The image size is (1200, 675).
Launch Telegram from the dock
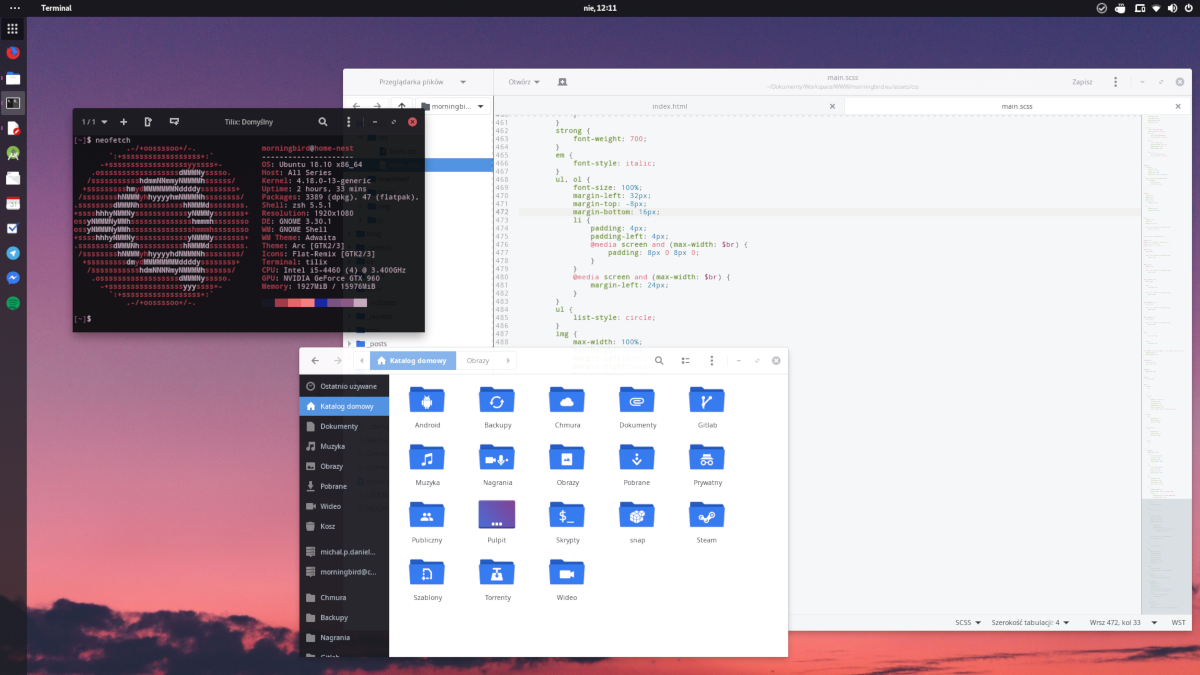(13, 253)
